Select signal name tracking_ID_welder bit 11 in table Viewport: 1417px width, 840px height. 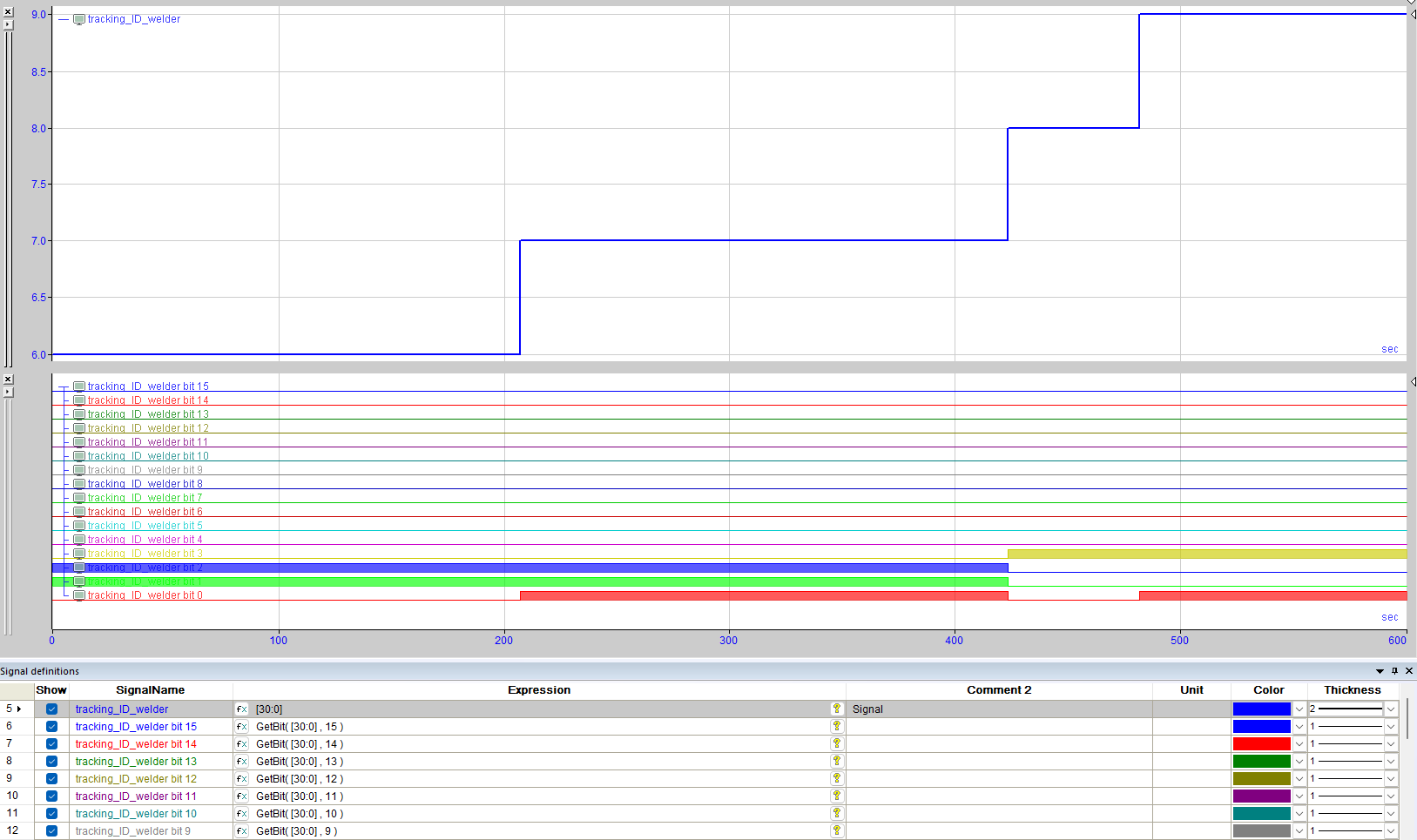tap(136, 796)
